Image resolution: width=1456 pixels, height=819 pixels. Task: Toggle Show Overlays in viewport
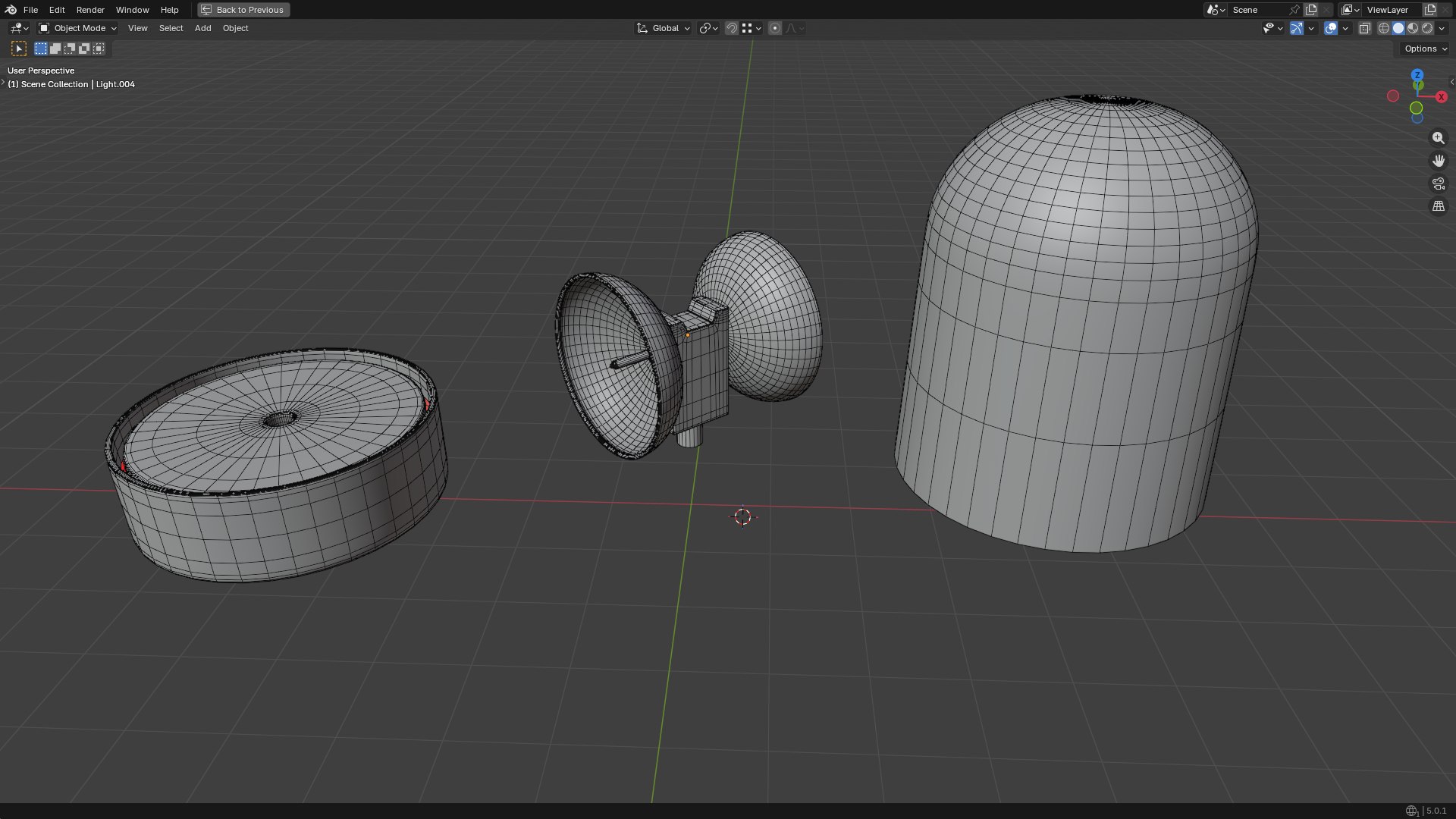click(x=1331, y=28)
